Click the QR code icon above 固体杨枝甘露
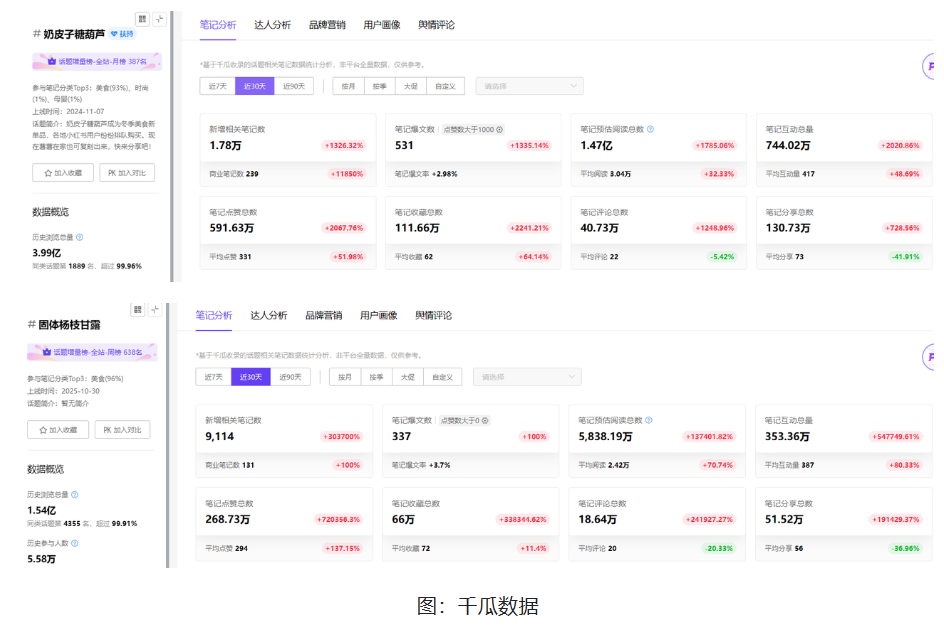This screenshot has width=944, height=633. tap(138, 310)
